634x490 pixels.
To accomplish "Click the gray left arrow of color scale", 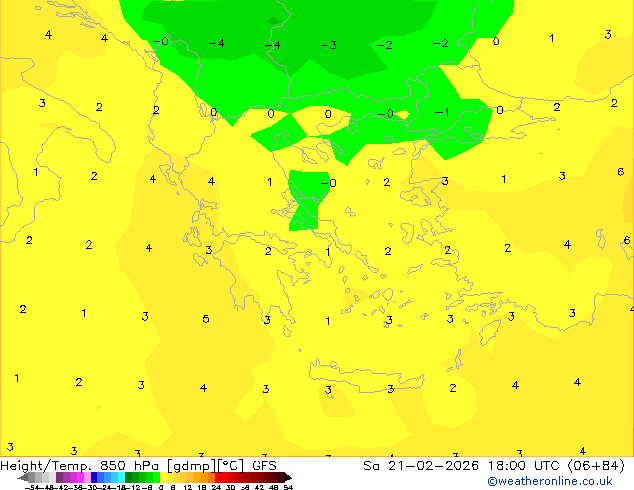I will (x=23, y=477).
